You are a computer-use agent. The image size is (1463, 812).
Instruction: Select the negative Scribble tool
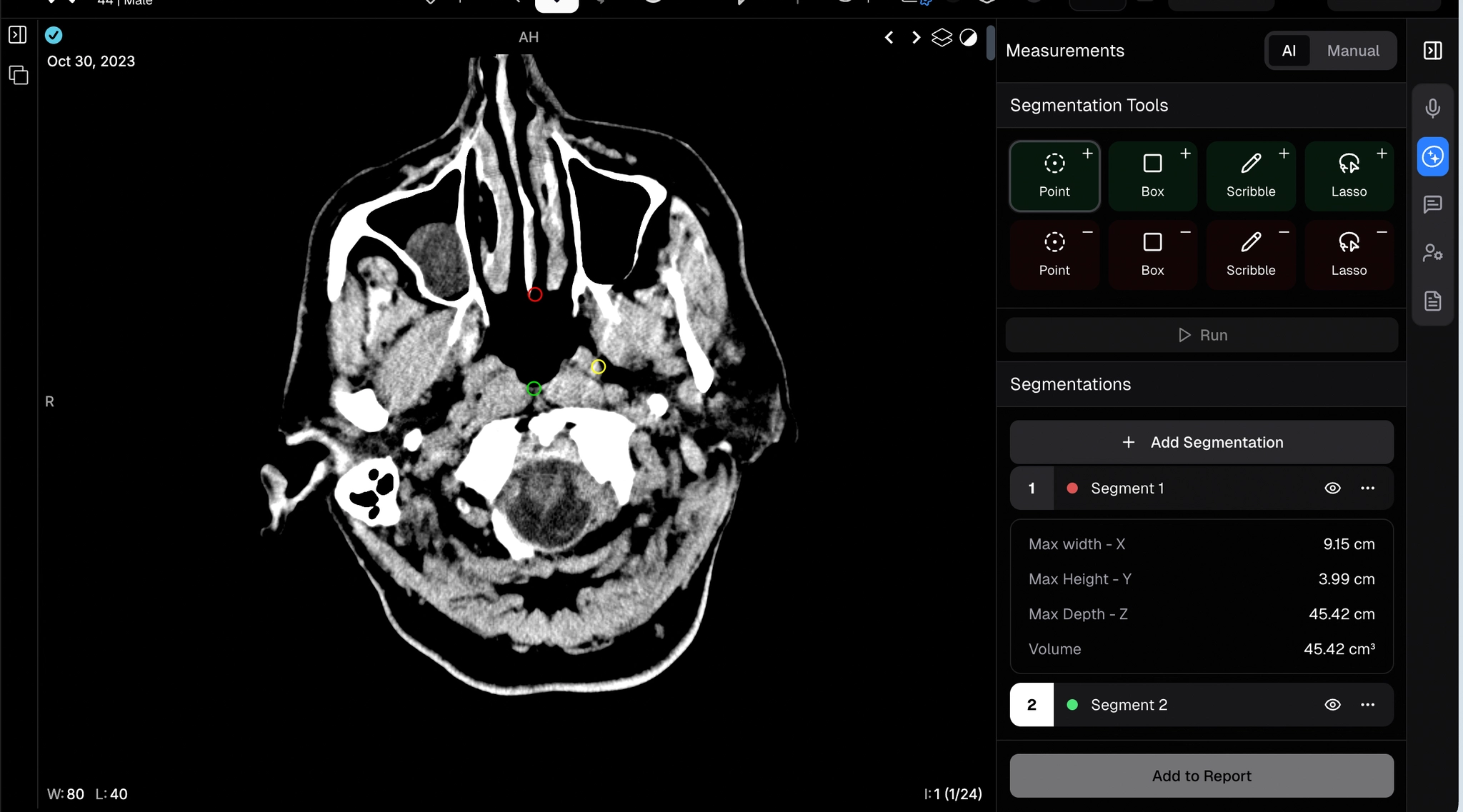[x=1251, y=255]
